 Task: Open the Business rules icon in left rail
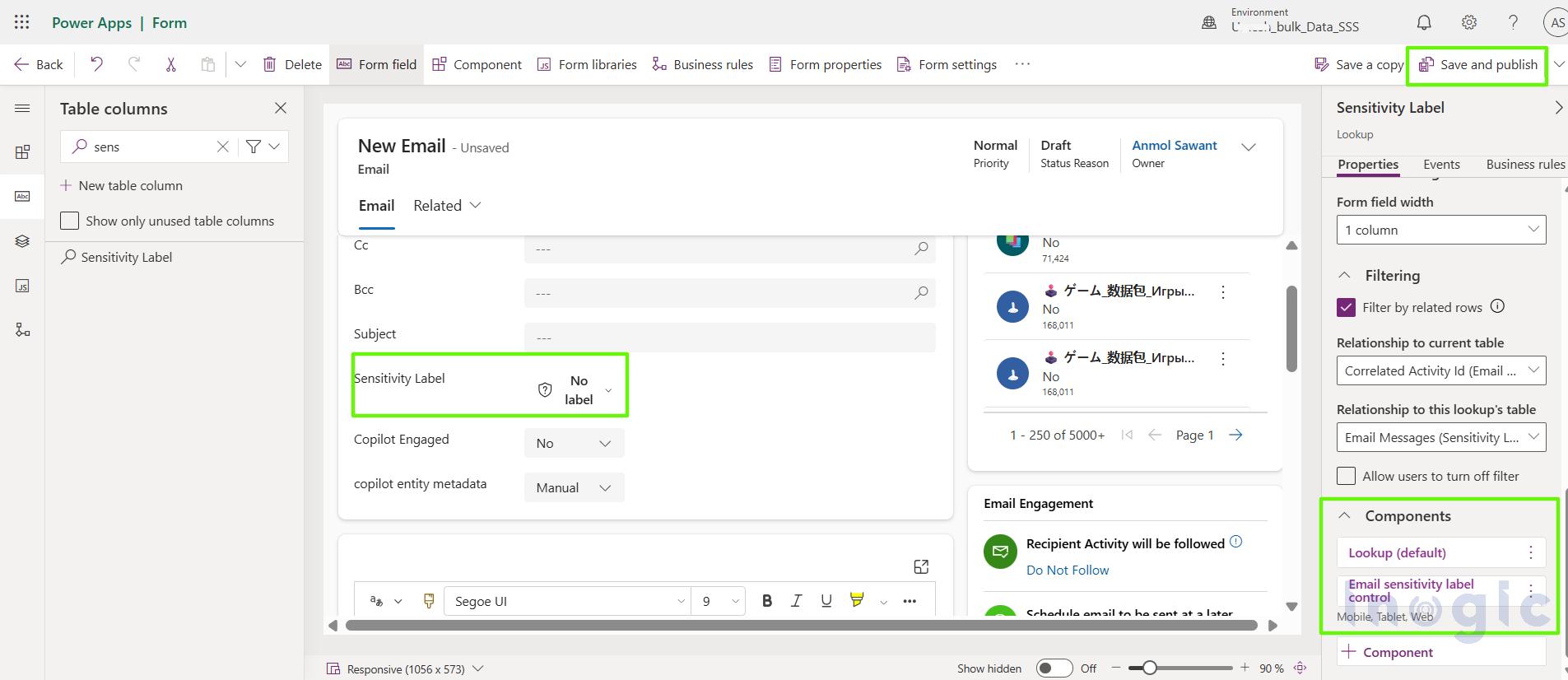[22, 330]
